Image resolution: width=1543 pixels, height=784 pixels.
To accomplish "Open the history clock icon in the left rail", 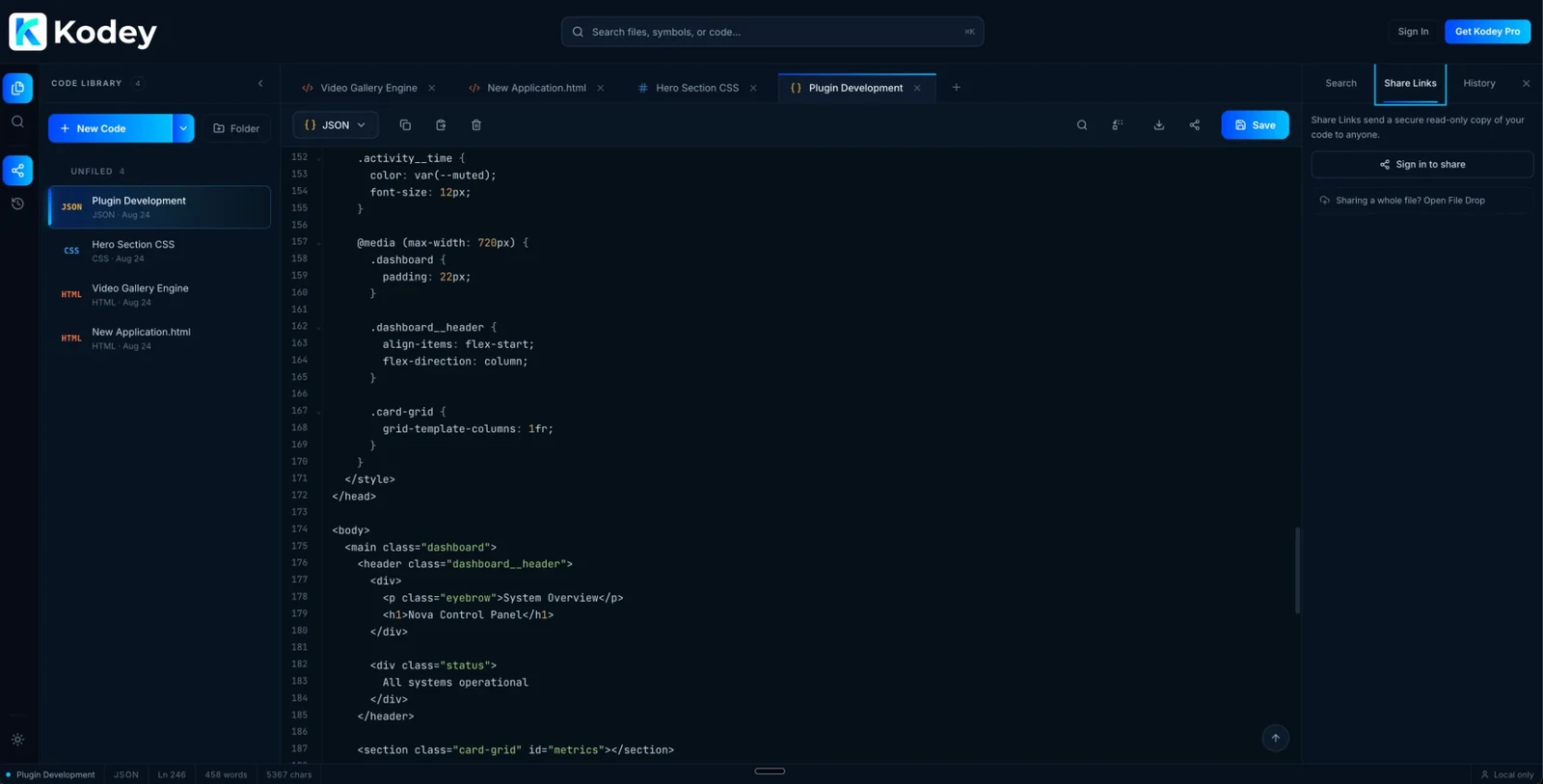I will (x=17, y=203).
